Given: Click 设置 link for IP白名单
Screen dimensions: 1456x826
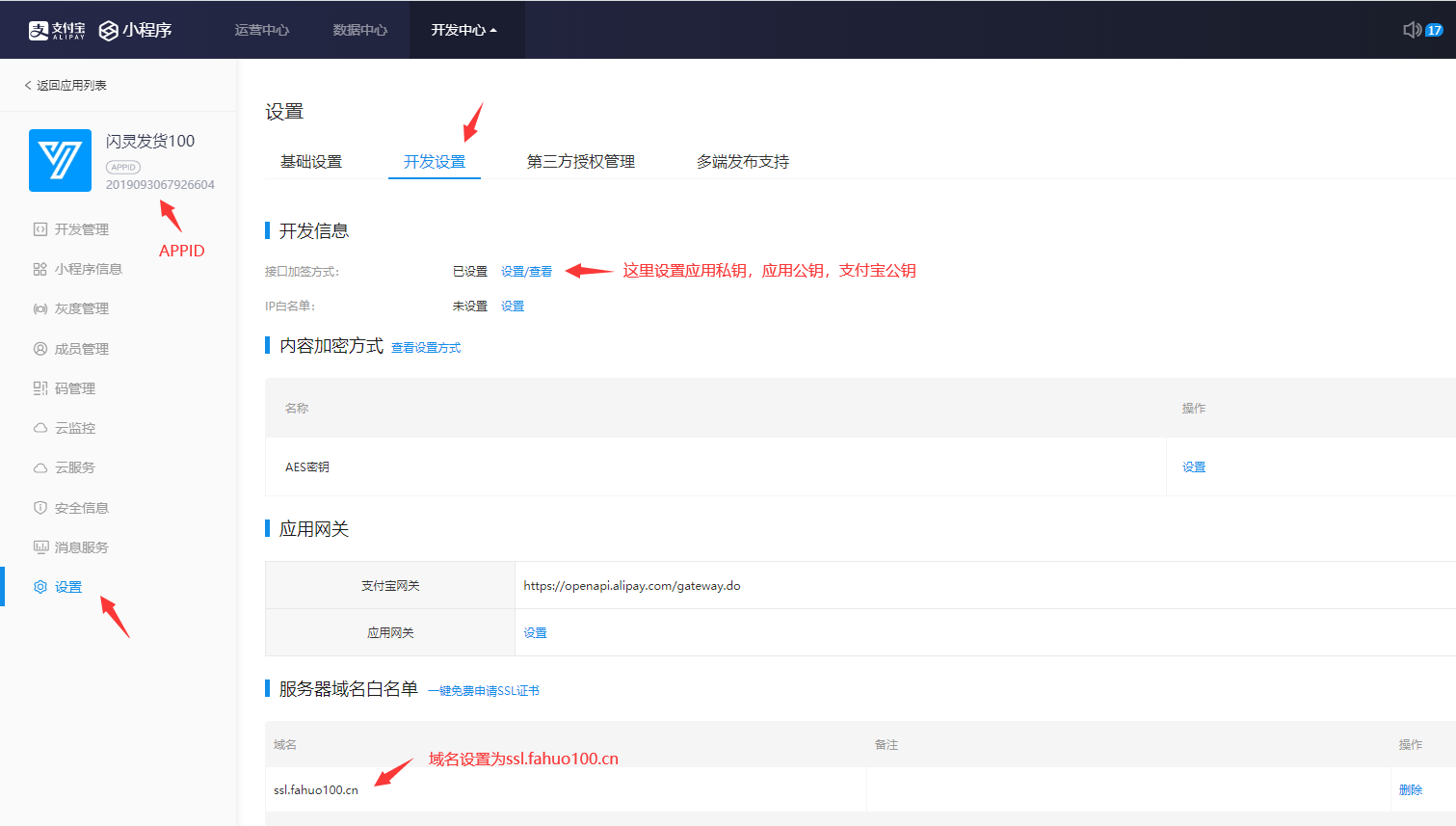Looking at the screenshot, I should (513, 306).
